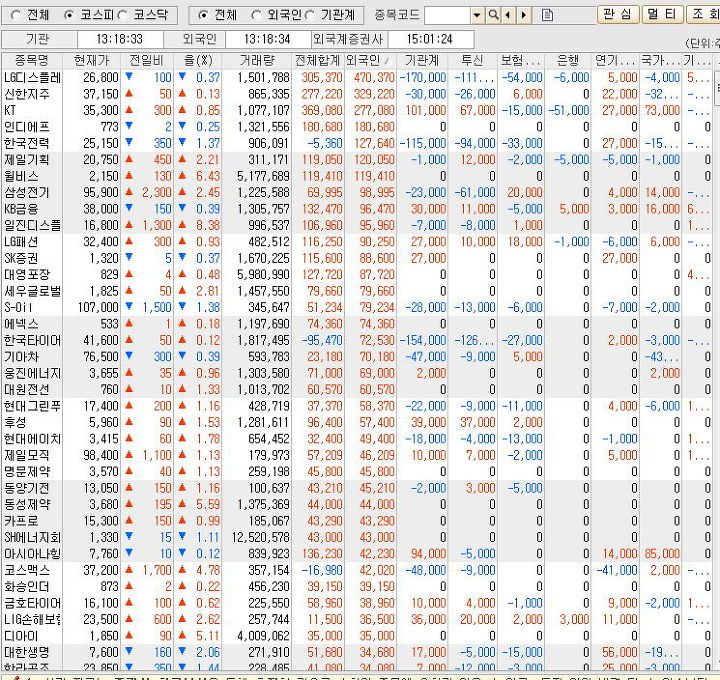Image resolution: width=720 pixels, height=680 pixels.
Task: Click the 외국계증권사 time value 15:01:24
Action: tap(429, 39)
